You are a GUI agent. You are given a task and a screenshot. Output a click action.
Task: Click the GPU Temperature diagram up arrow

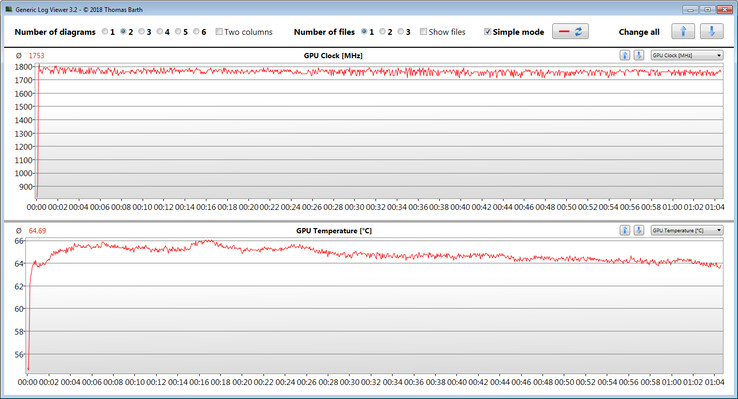pyautogui.click(x=625, y=231)
